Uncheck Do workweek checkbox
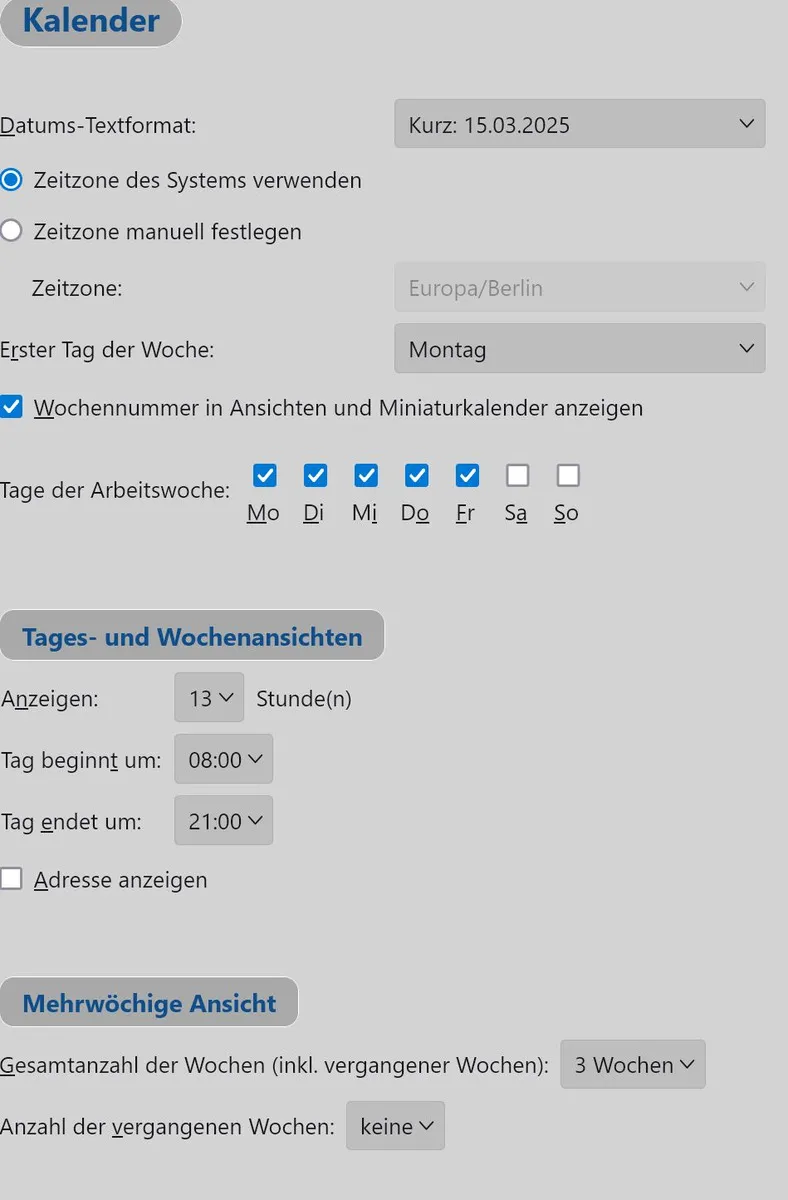788x1200 pixels. click(416, 475)
